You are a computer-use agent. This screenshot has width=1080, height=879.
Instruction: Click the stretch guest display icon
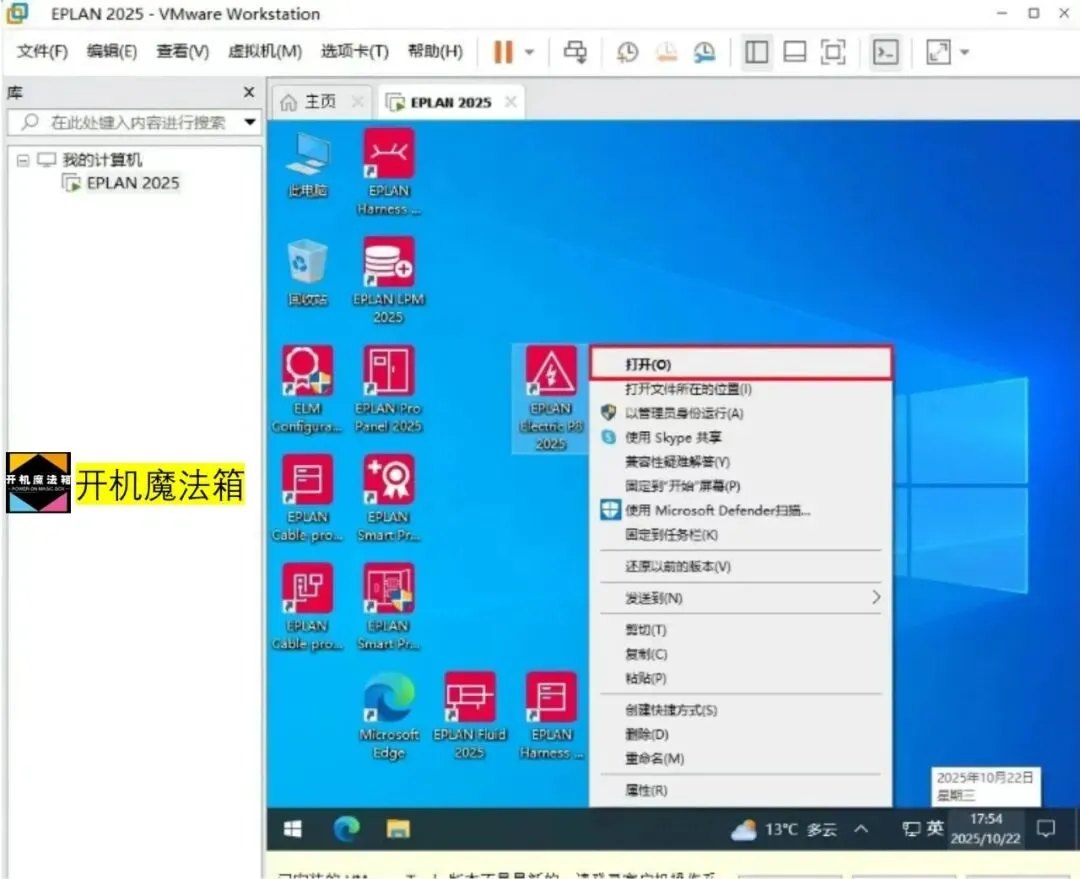[938, 52]
